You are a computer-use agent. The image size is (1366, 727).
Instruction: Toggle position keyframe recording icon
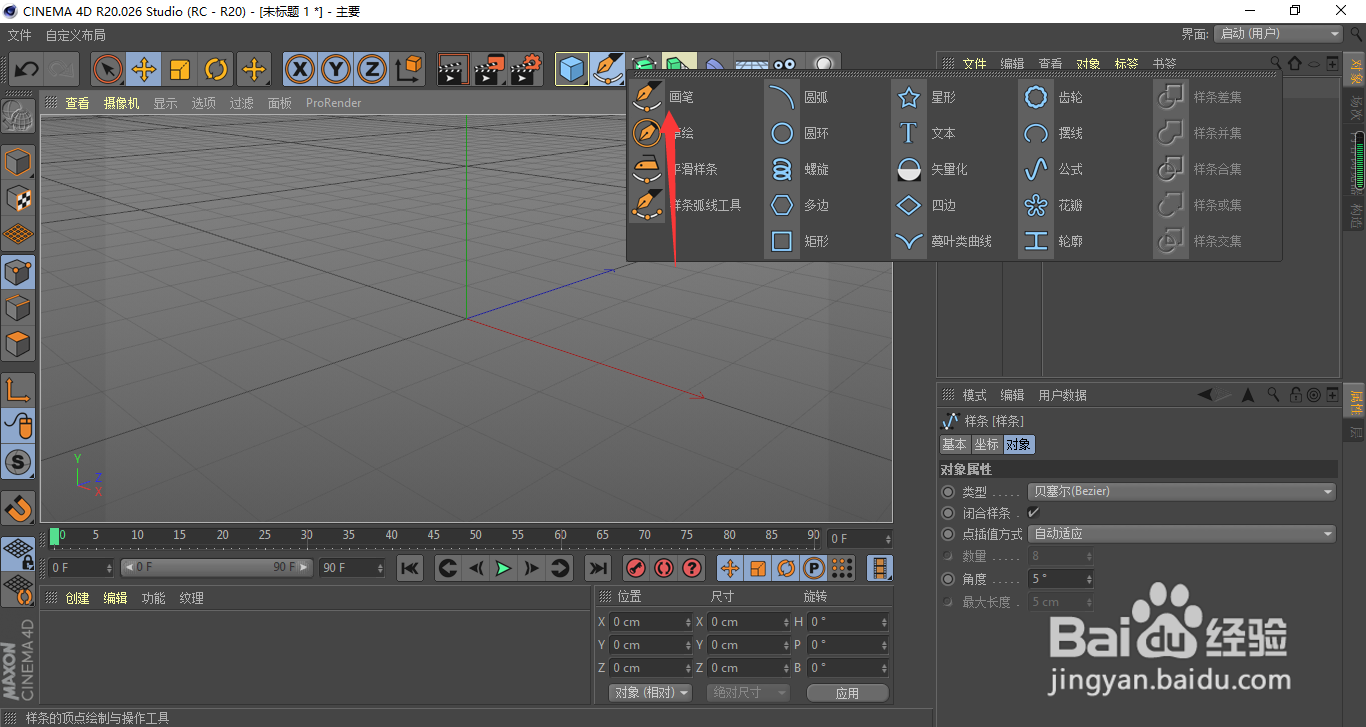click(730, 568)
